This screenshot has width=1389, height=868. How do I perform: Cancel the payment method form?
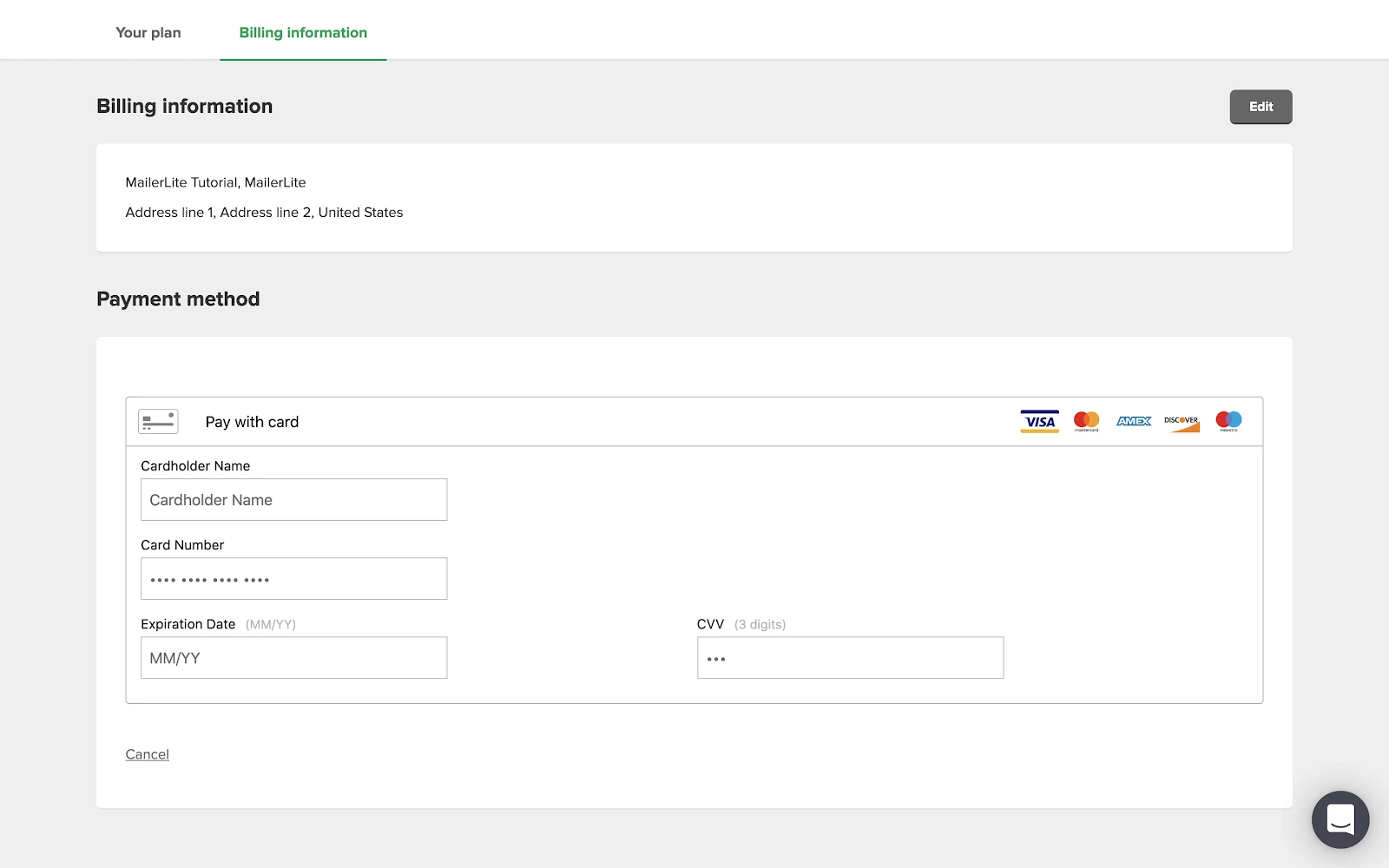(147, 754)
